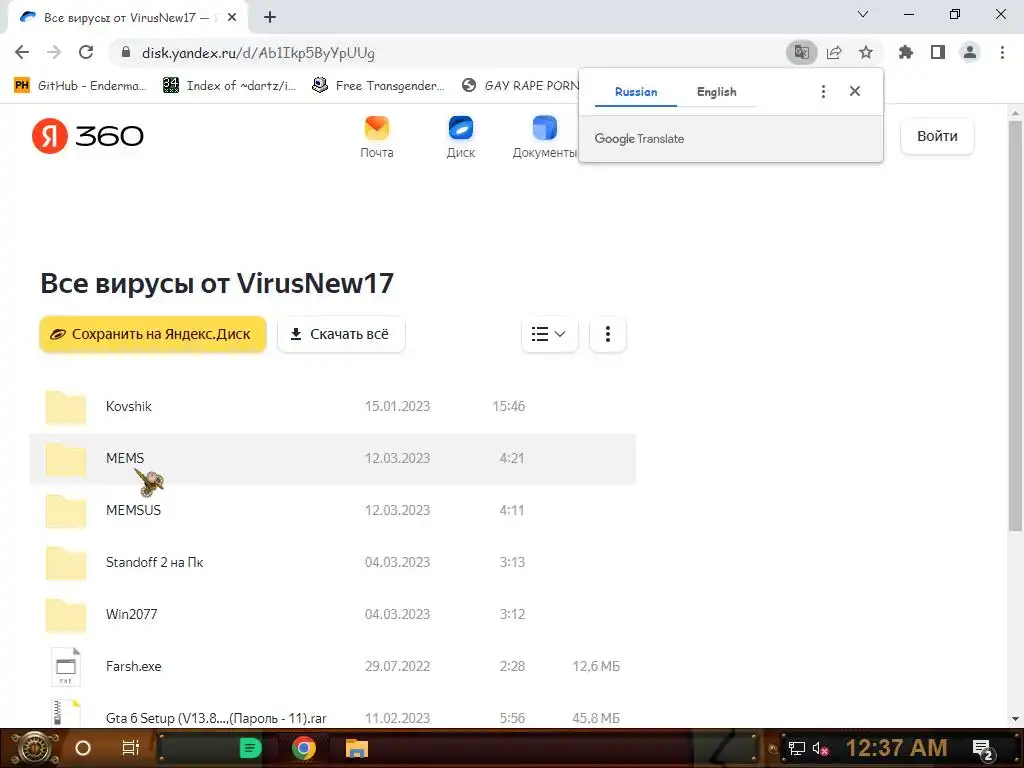
Task: Open the MEMS folder name
Action: coord(125,458)
